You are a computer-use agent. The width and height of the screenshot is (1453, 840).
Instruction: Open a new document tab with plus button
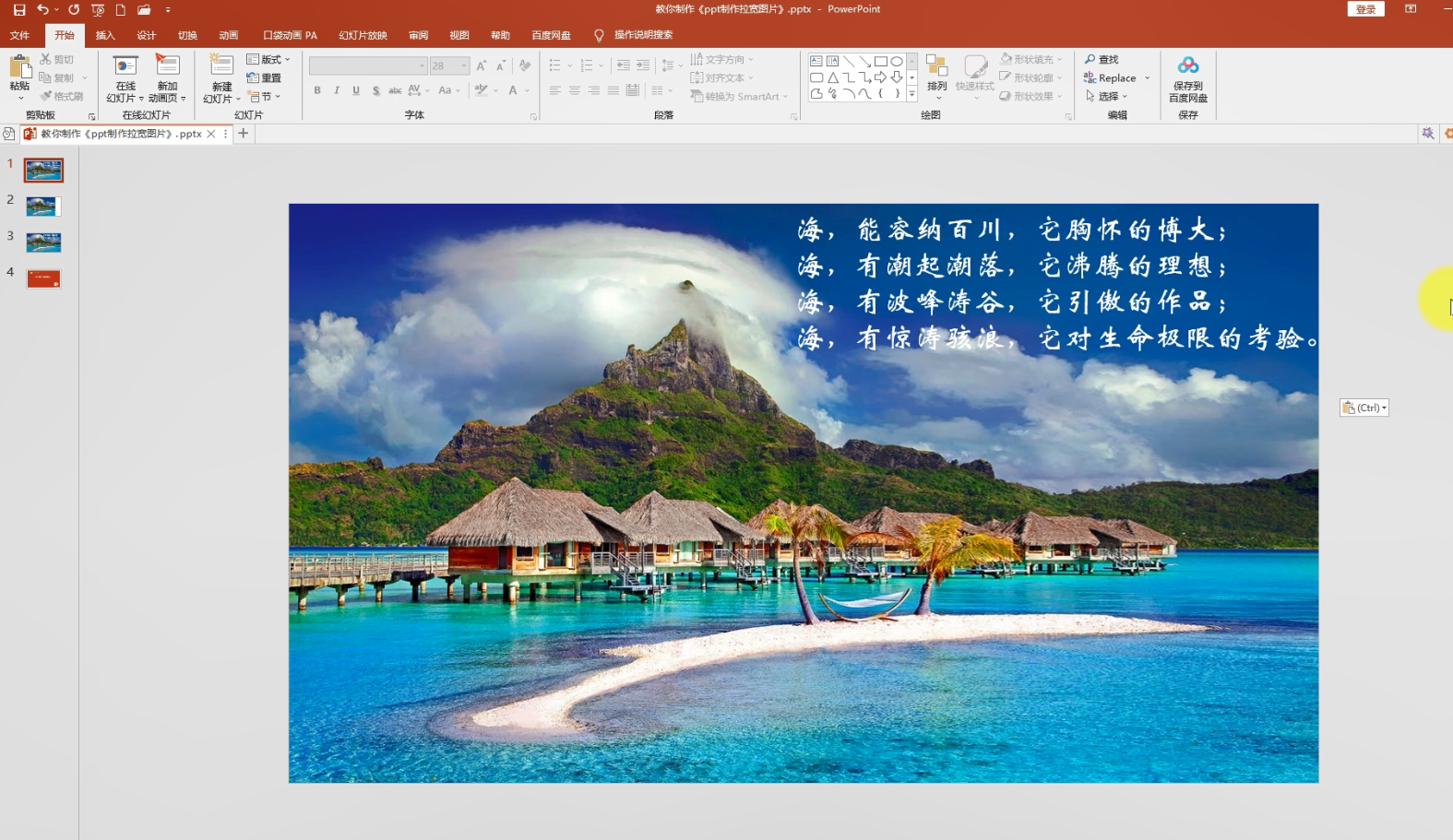coord(244,134)
